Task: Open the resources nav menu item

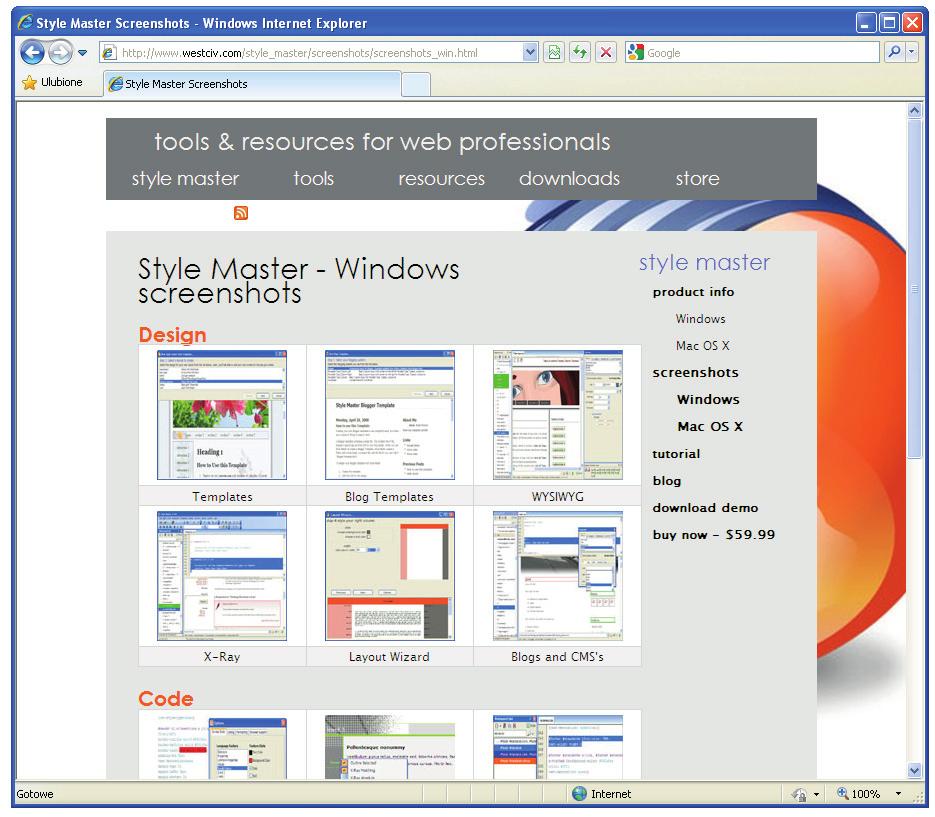Action: (x=441, y=178)
